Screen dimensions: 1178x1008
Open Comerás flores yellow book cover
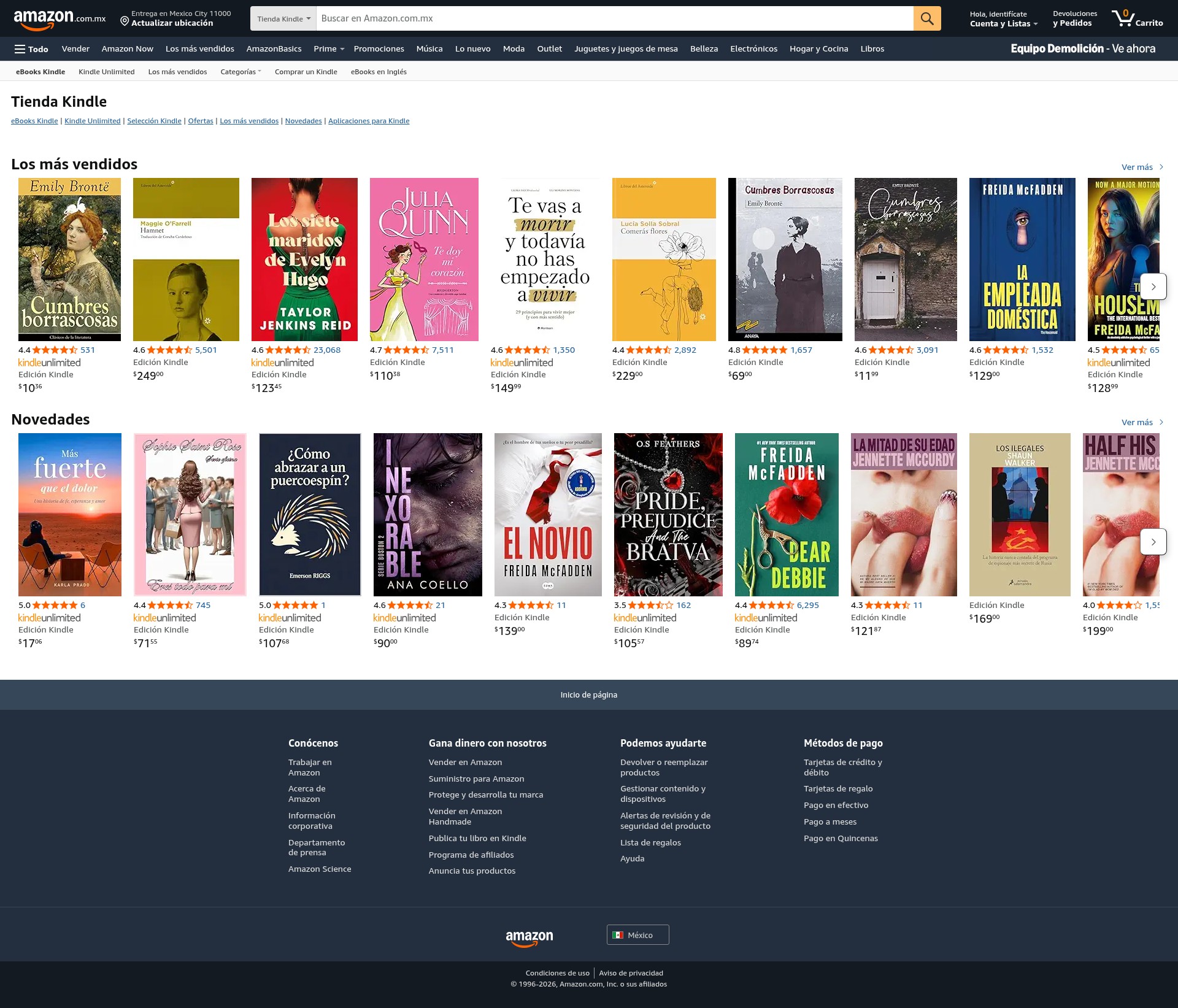(664, 260)
